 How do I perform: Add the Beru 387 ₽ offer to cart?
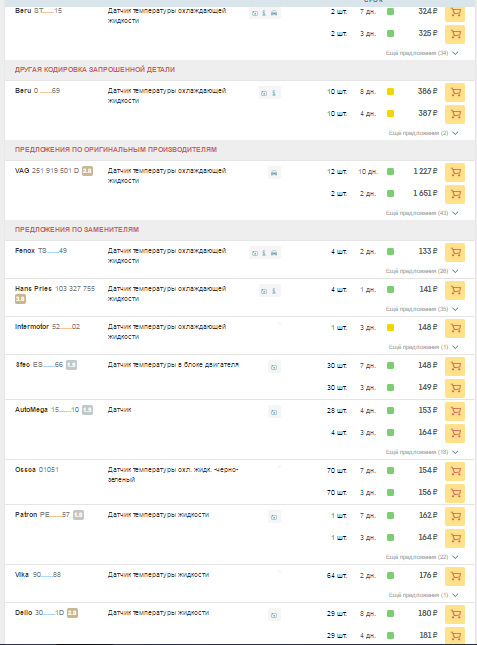pyautogui.click(x=455, y=114)
